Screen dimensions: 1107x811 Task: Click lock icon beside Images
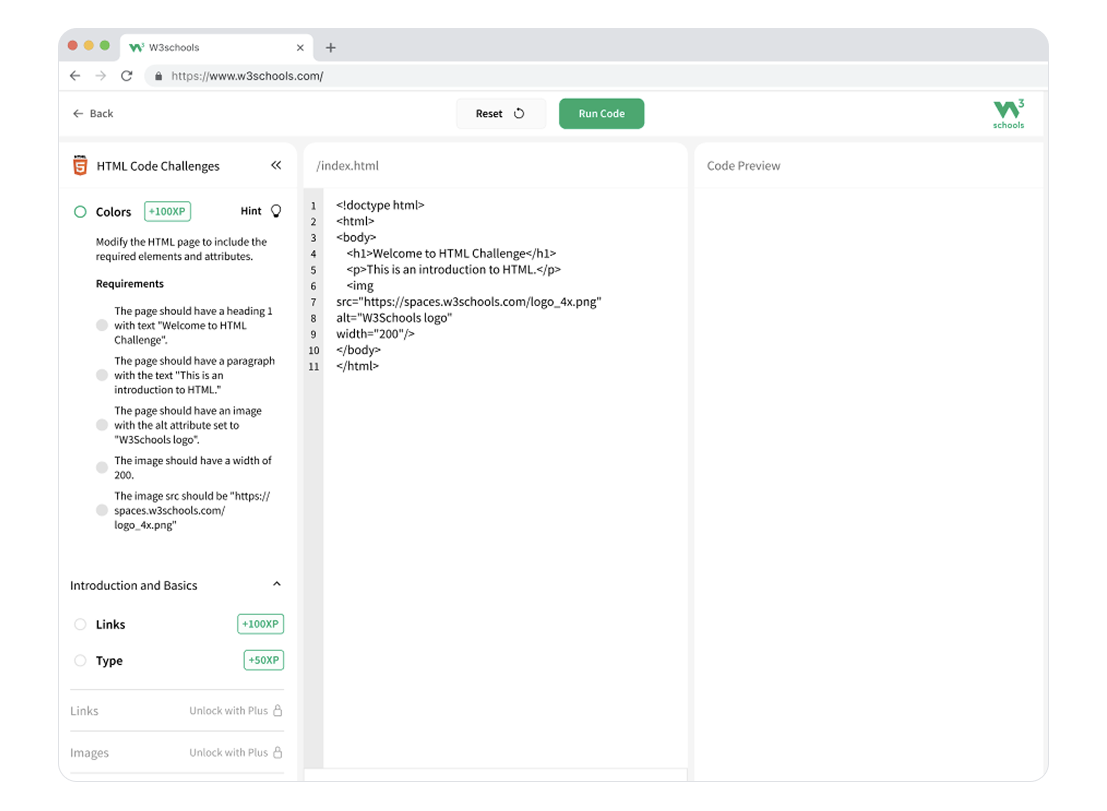[x=278, y=753]
